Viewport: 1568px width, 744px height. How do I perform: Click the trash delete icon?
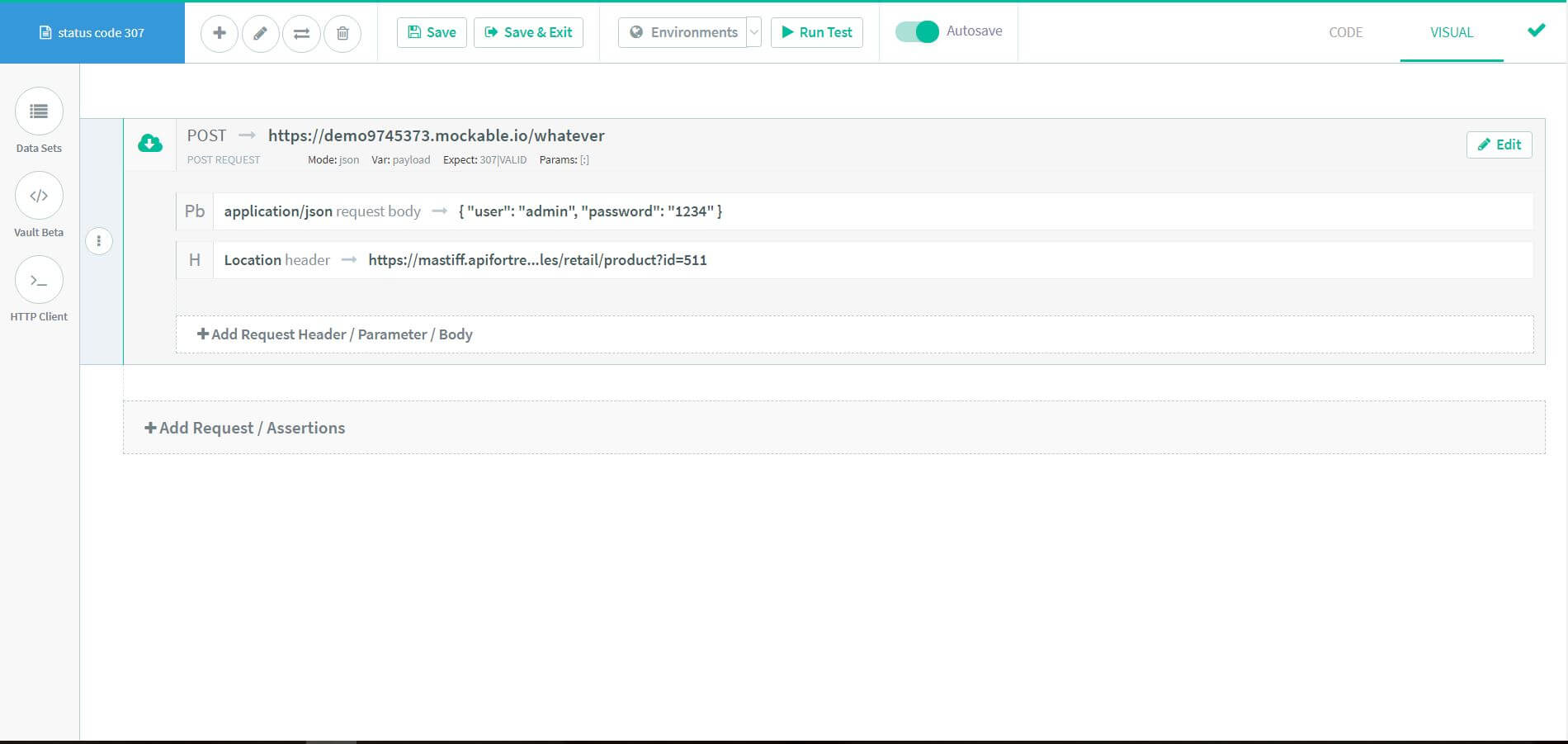click(x=342, y=33)
